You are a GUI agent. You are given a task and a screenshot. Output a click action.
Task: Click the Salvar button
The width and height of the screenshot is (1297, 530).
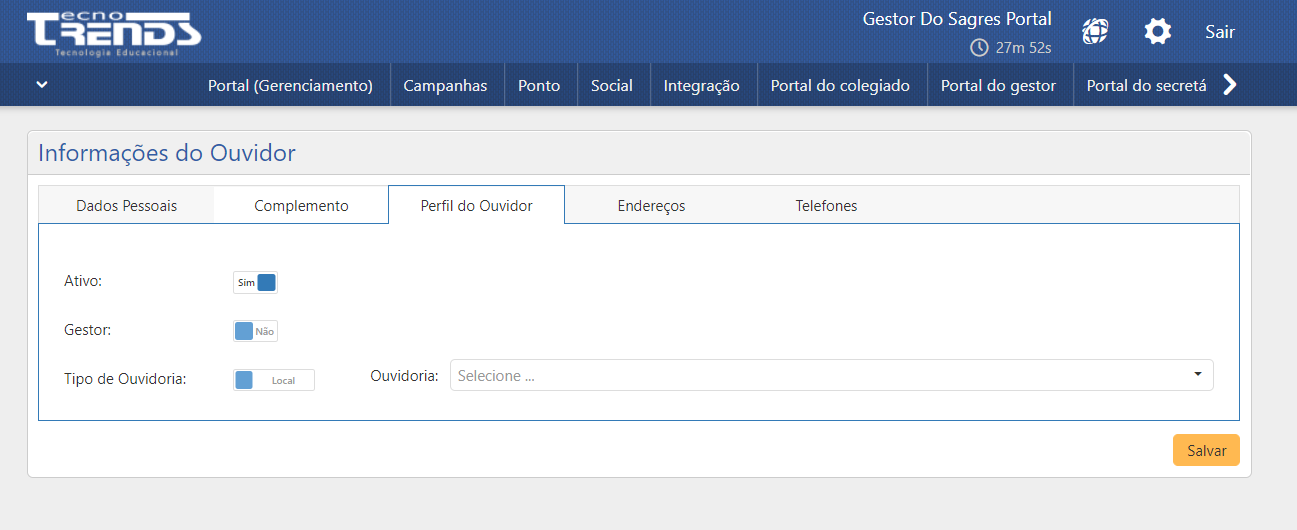1206,450
